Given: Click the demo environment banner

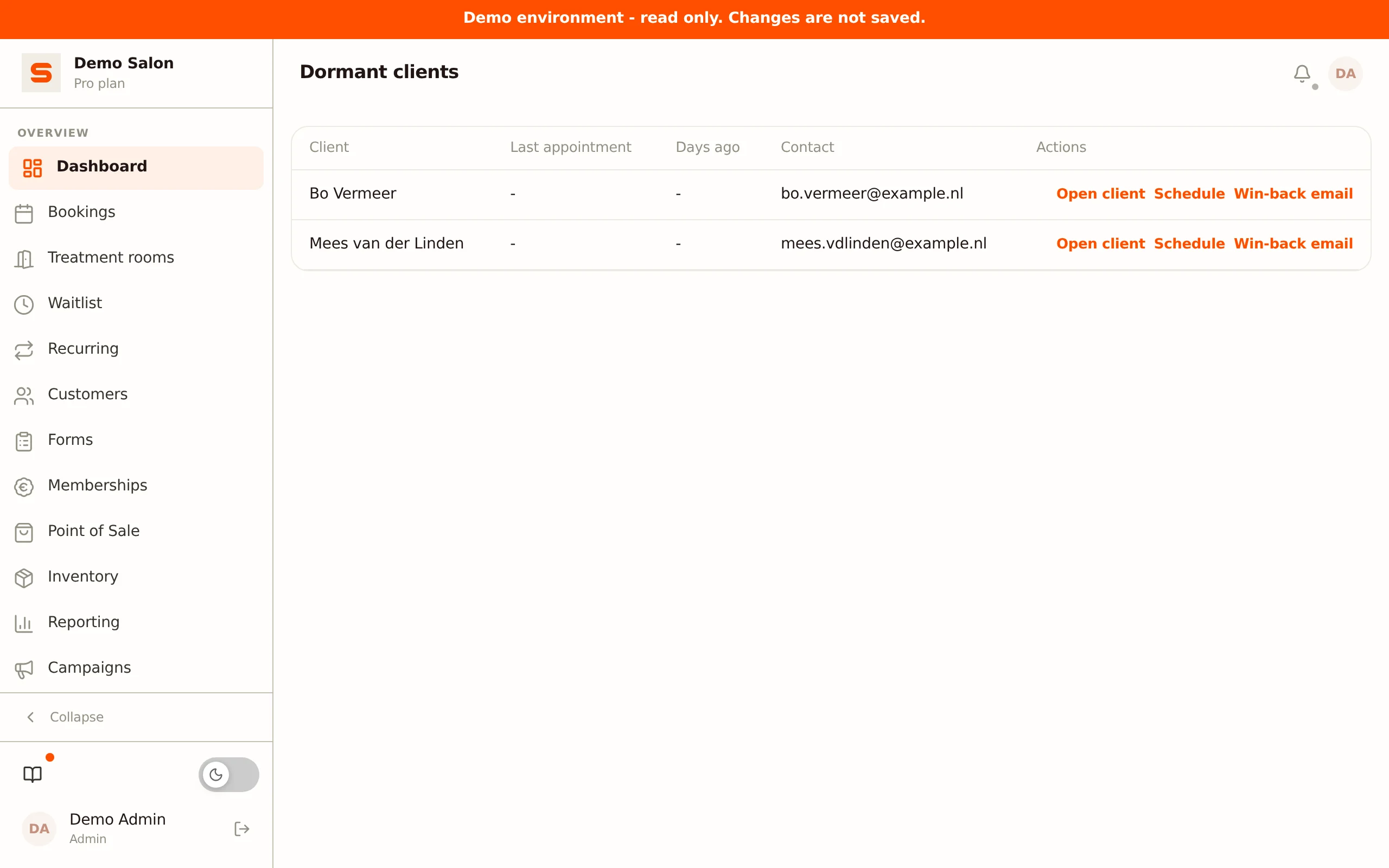Looking at the screenshot, I should click(x=694, y=19).
